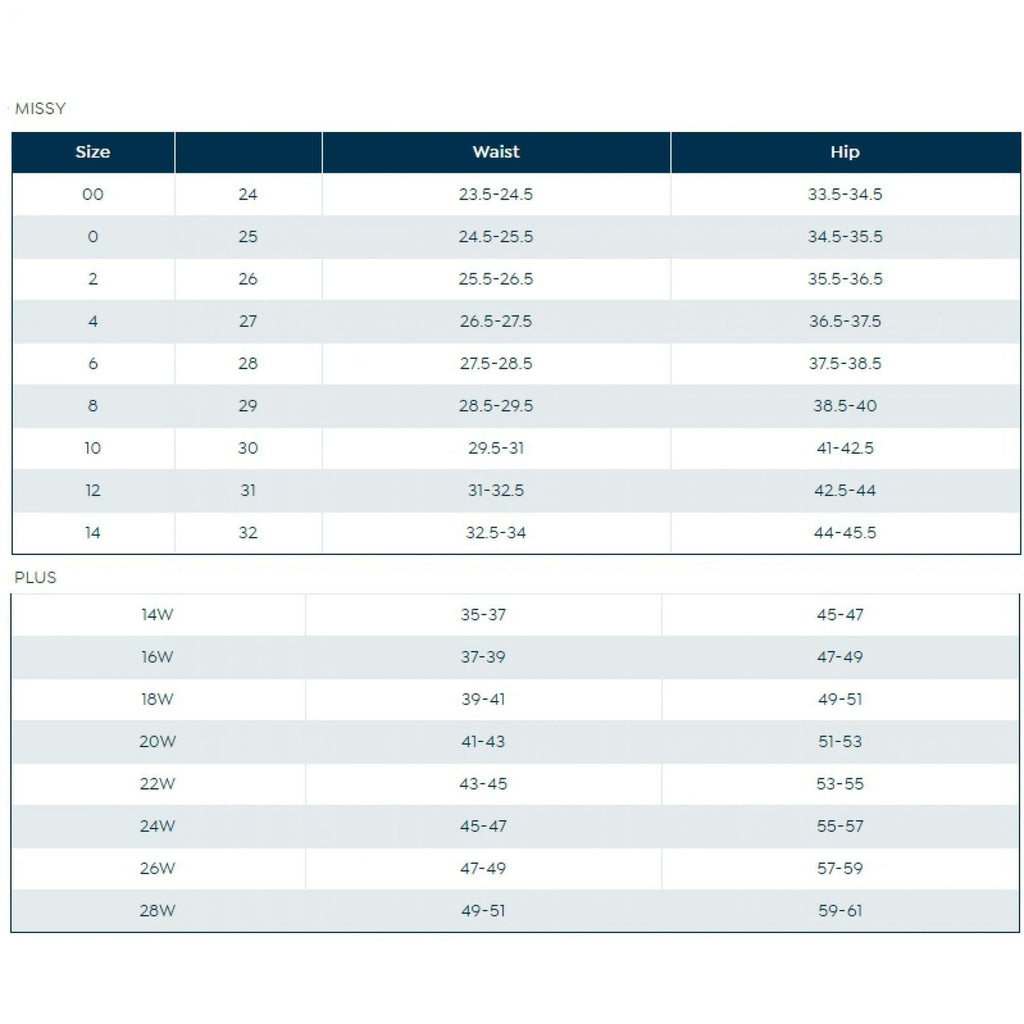
Task: Select the MISSY section label
Action: point(40,108)
